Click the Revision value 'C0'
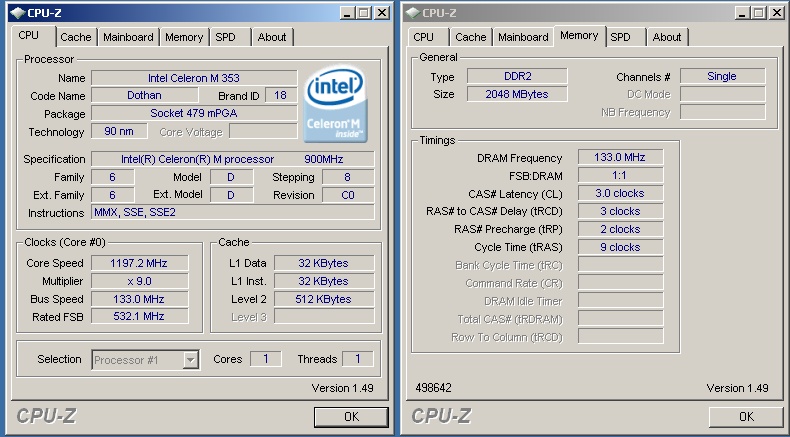Image resolution: width=790 pixels, height=437 pixels. (348, 195)
